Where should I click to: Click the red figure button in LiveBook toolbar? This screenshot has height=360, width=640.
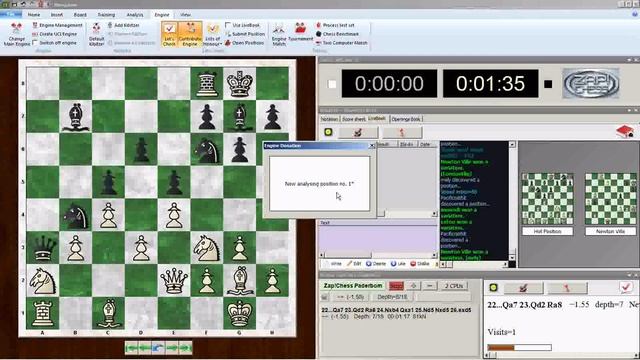coord(402,132)
